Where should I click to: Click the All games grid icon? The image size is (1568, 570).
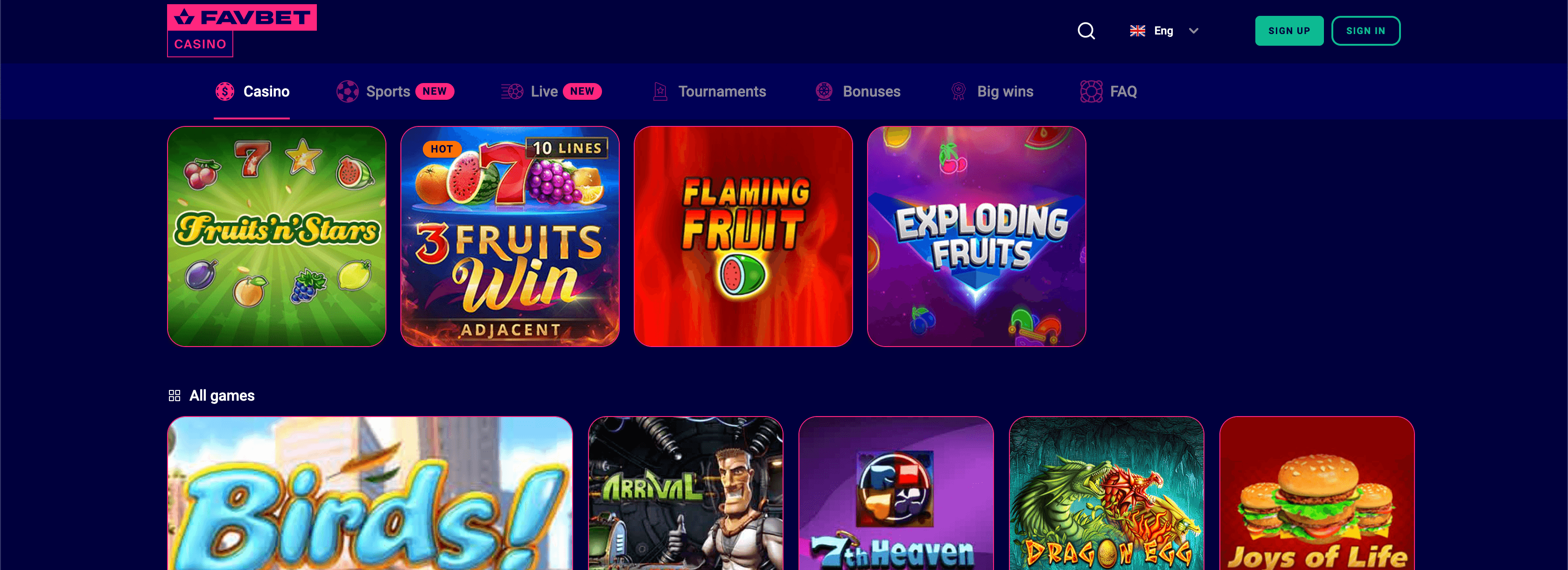coord(174,396)
